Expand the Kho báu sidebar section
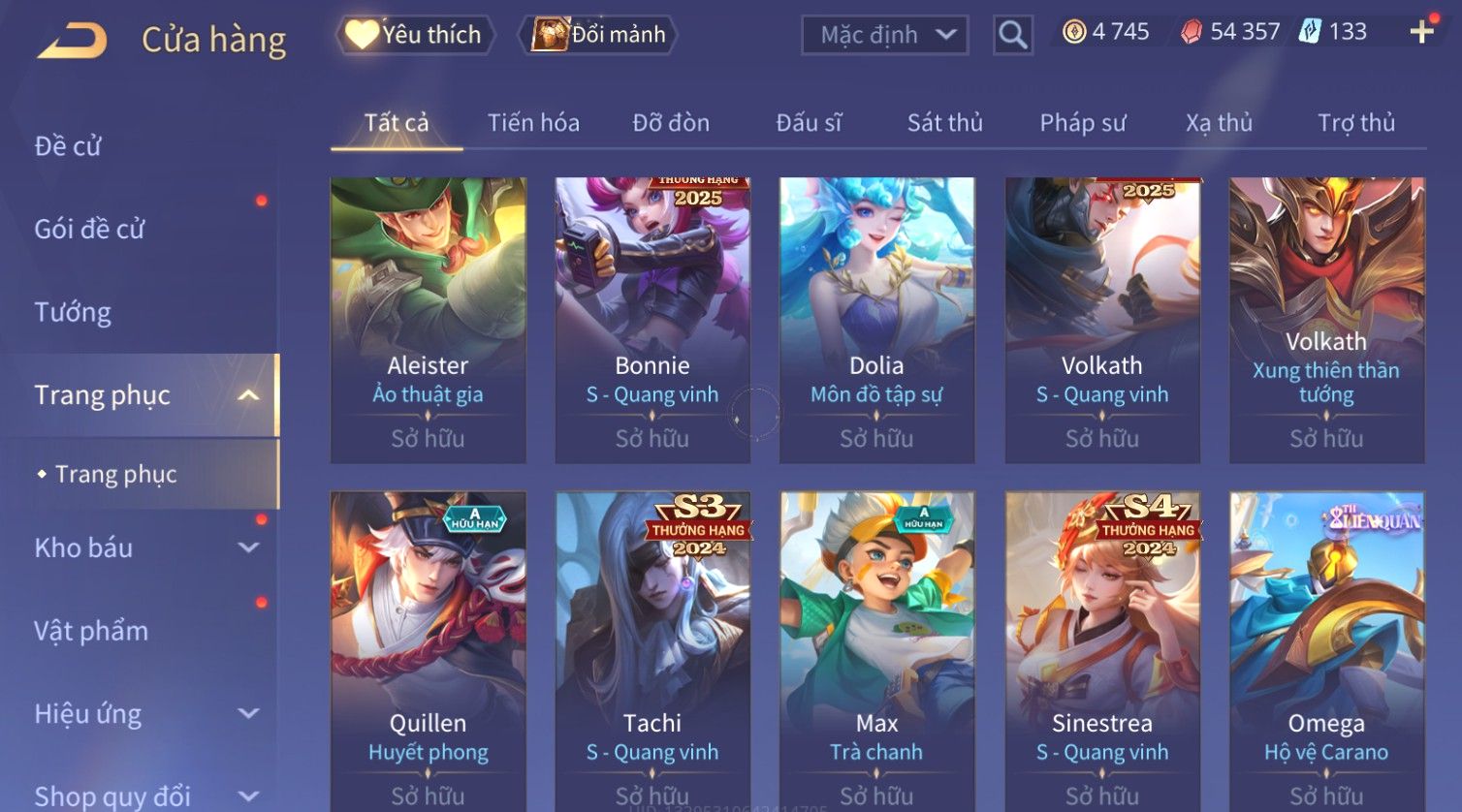This screenshot has height=812, width=1462. [x=248, y=547]
